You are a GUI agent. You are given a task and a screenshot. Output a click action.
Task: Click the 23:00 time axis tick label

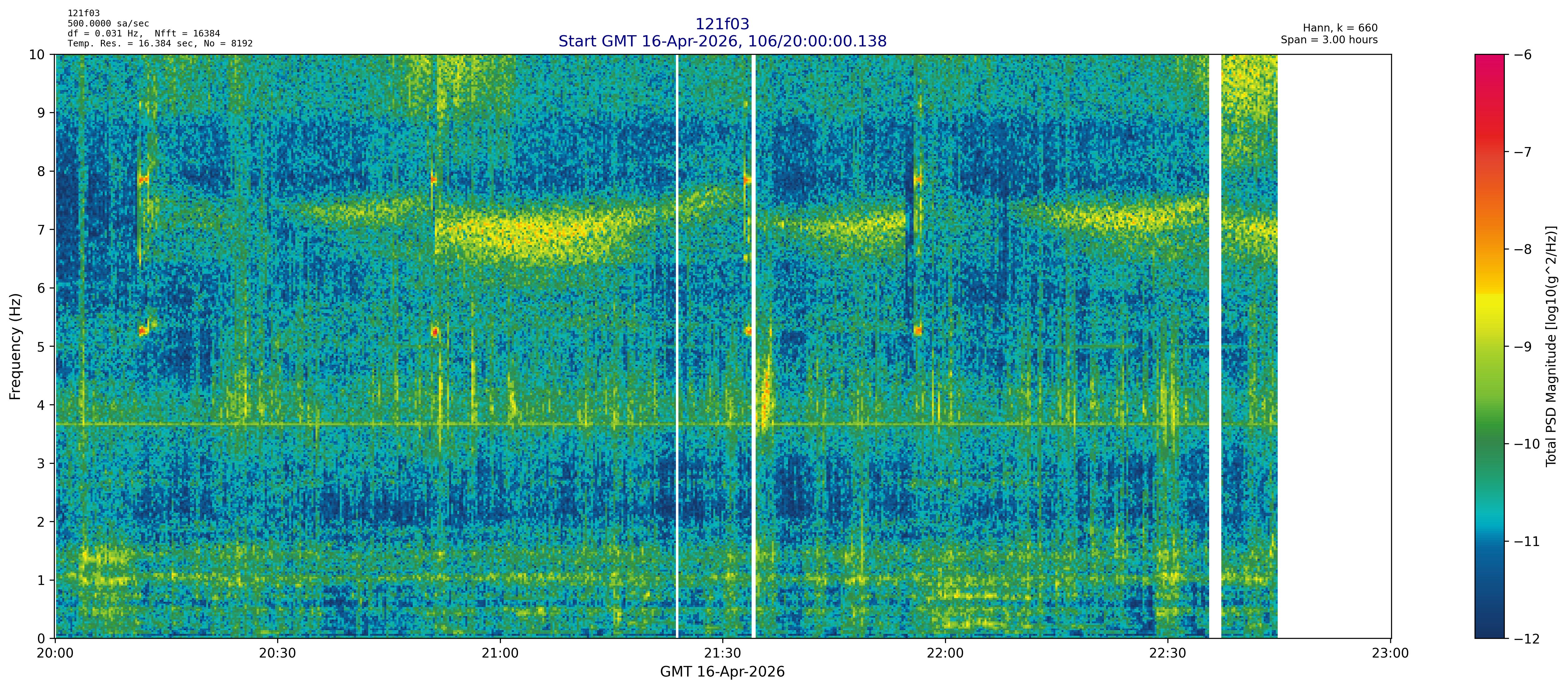point(1390,654)
